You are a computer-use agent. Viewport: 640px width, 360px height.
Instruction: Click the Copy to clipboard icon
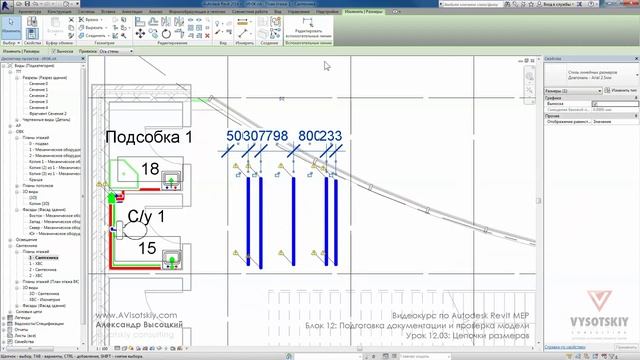71,28
